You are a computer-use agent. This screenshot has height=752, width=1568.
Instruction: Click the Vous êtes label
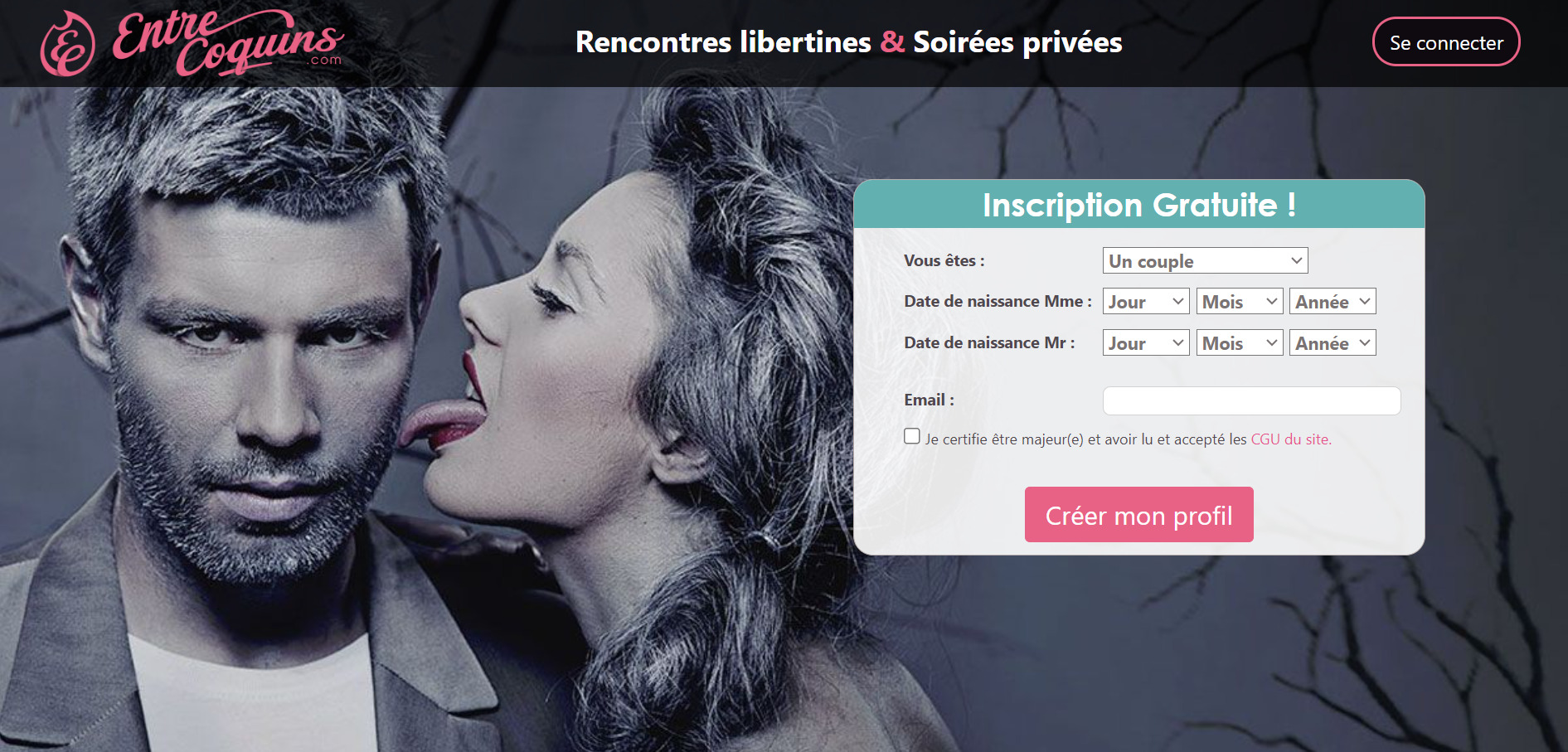[x=944, y=260]
